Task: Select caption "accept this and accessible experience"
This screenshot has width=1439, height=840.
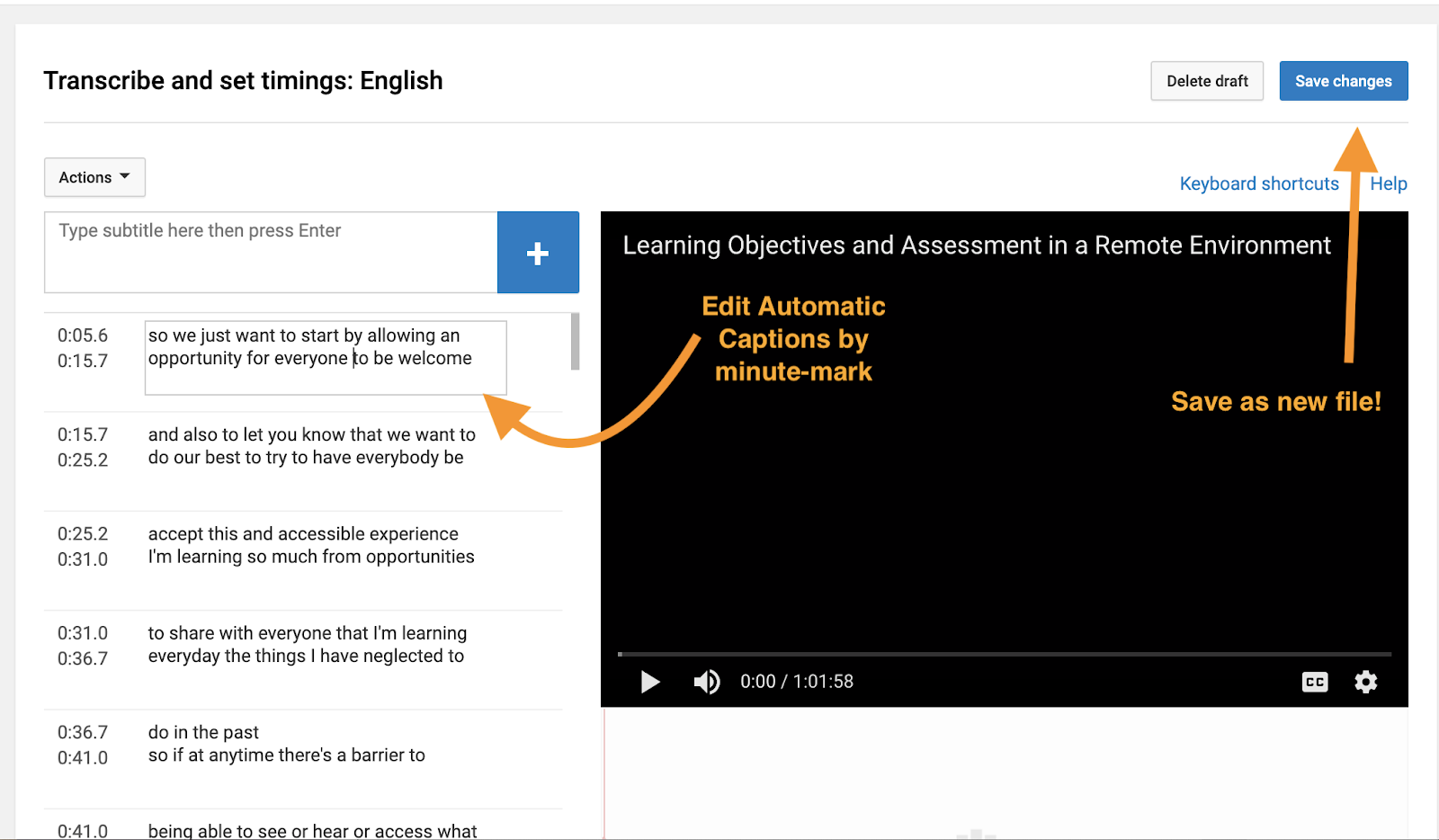Action: (x=311, y=545)
